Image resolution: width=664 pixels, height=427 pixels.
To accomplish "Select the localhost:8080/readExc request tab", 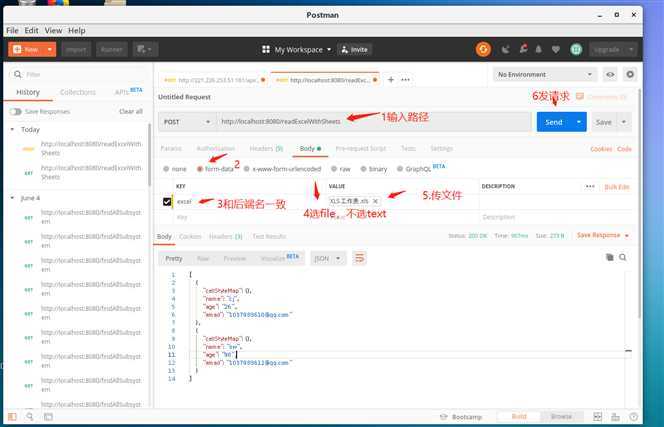I will (325, 80).
